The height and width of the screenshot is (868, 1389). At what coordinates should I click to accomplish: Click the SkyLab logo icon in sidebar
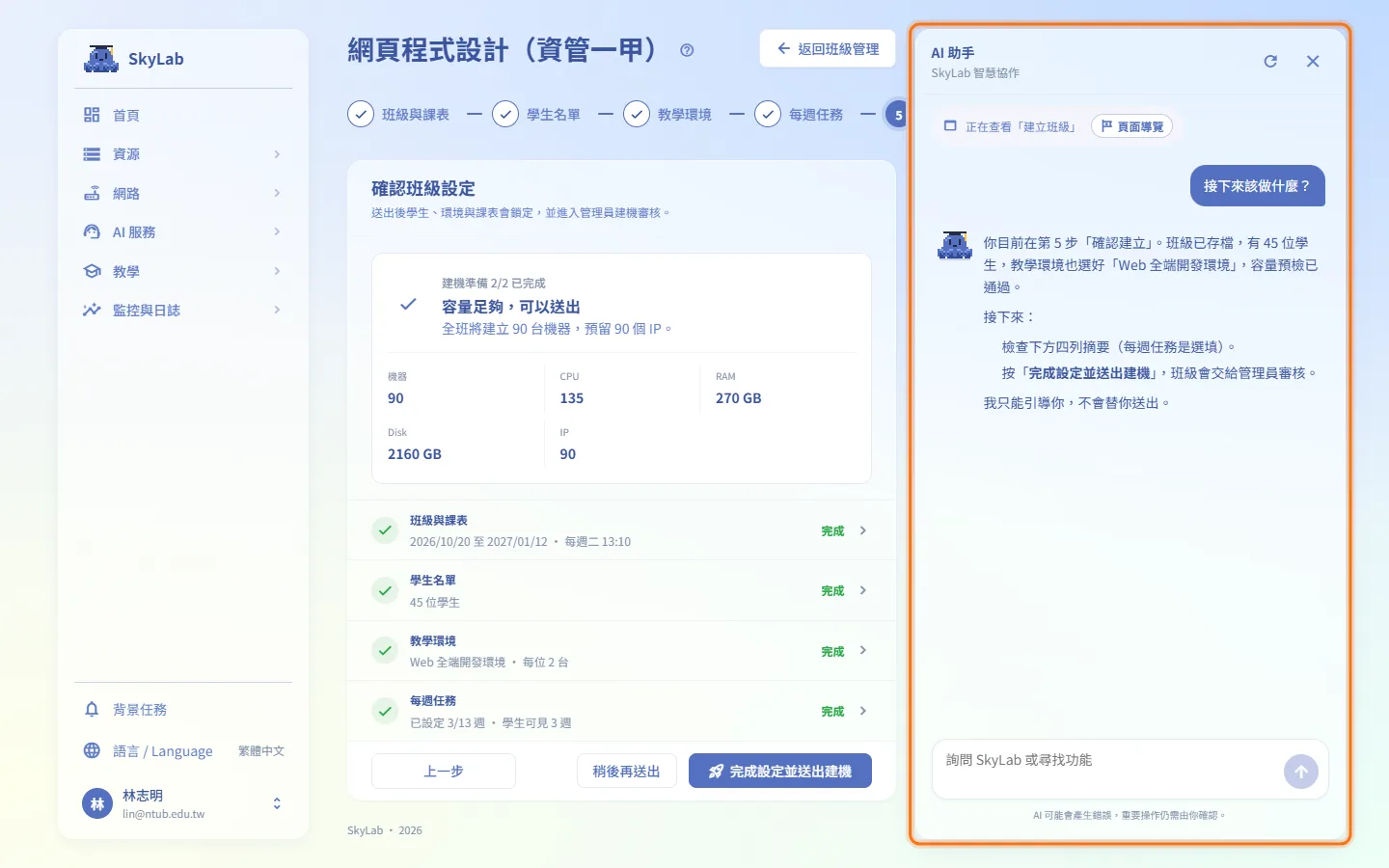pyautogui.click(x=101, y=59)
